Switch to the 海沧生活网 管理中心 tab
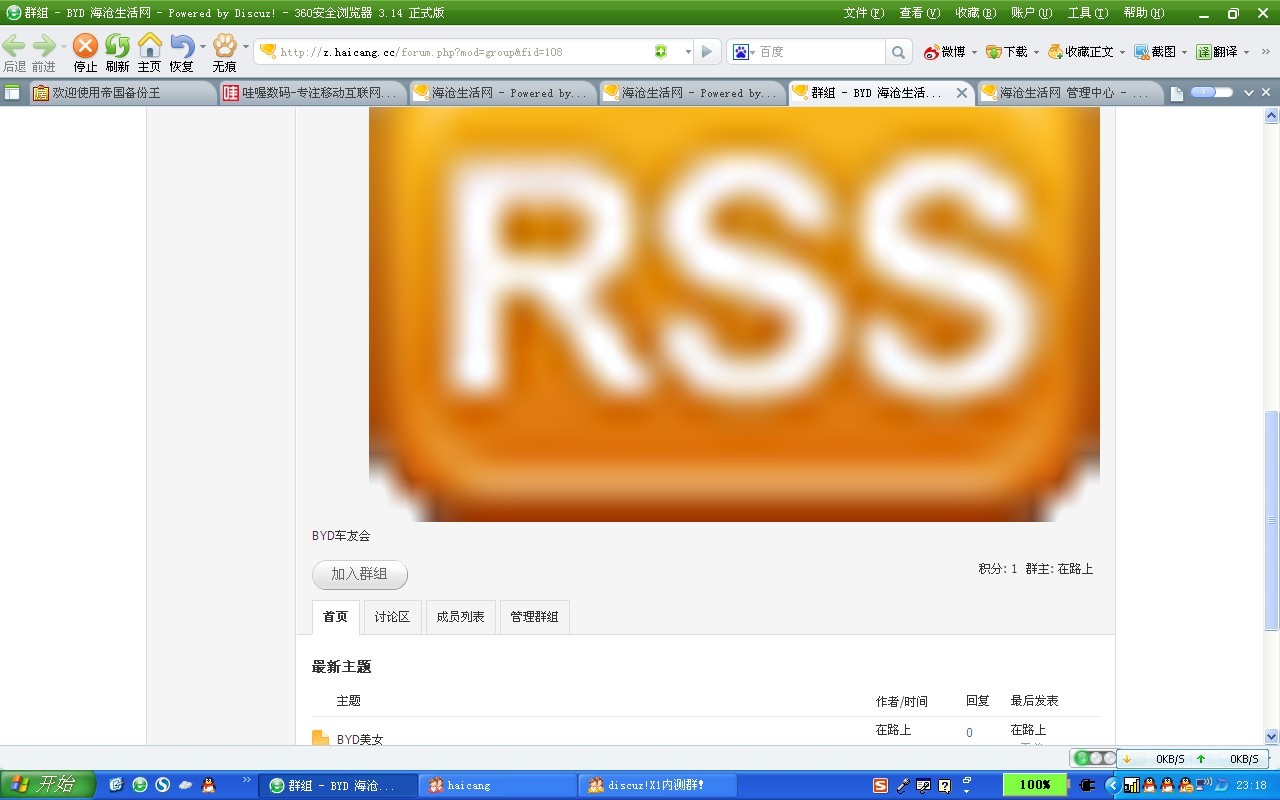Image resolution: width=1280 pixels, height=800 pixels. point(1070,93)
